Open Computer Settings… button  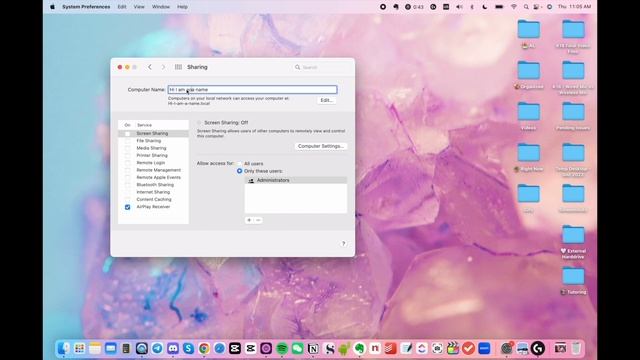pyautogui.click(x=321, y=146)
